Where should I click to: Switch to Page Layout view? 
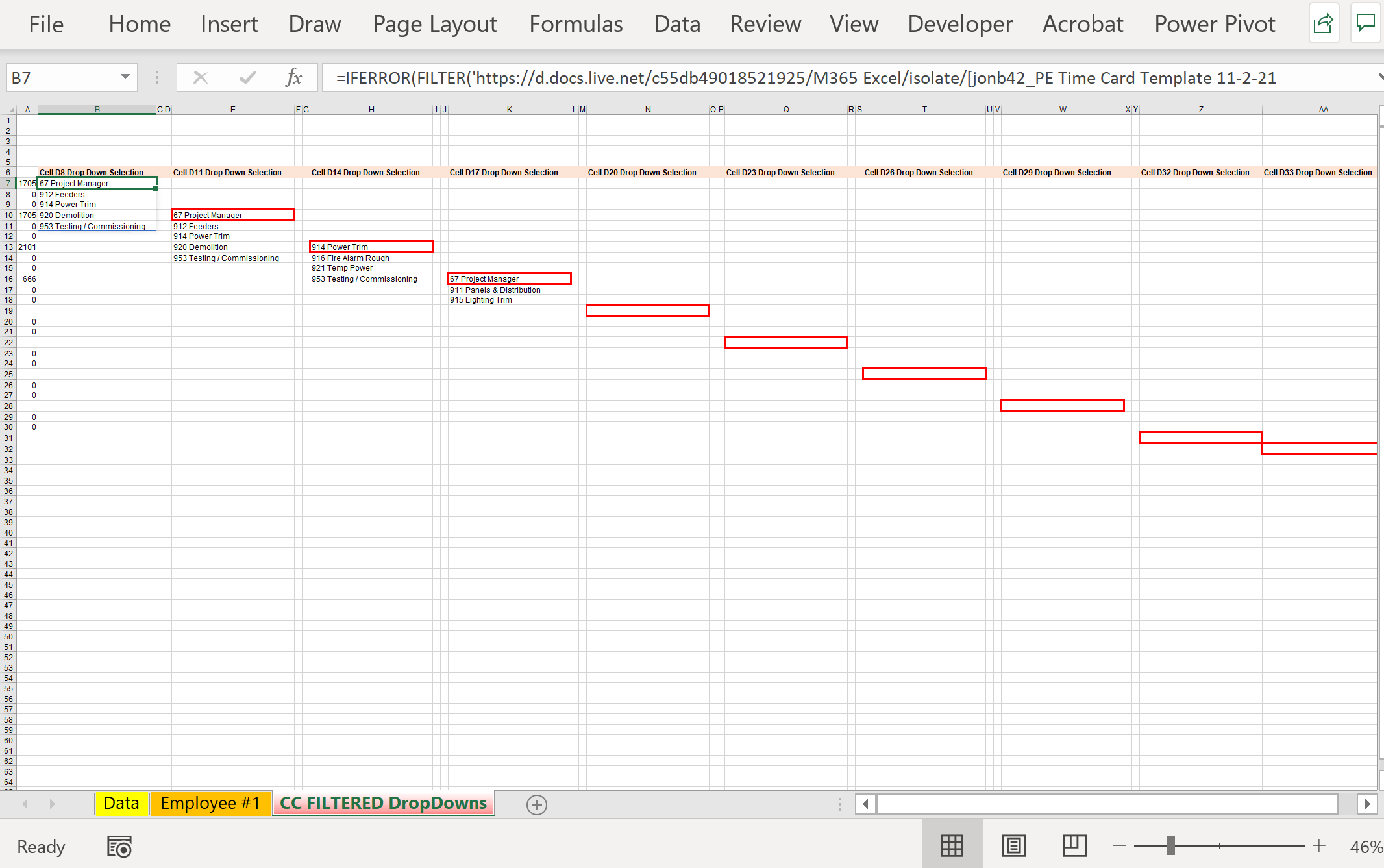(1013, 846)
